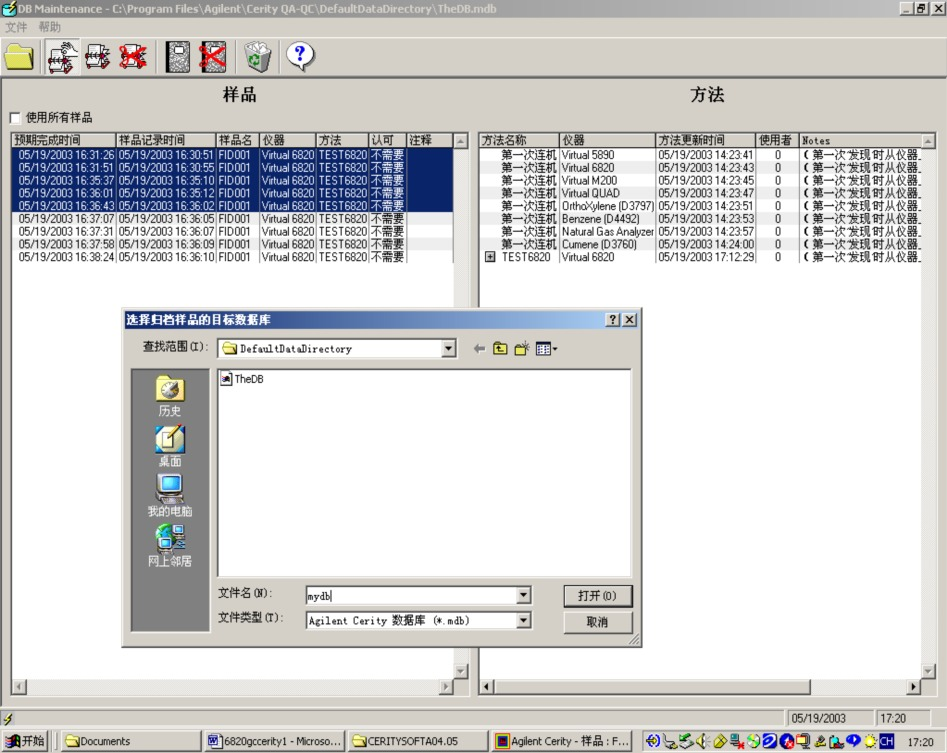Viewport: 947px width, 753px height.
Task: Sort samples by 样品记录时间 column header
Action: 165,140
